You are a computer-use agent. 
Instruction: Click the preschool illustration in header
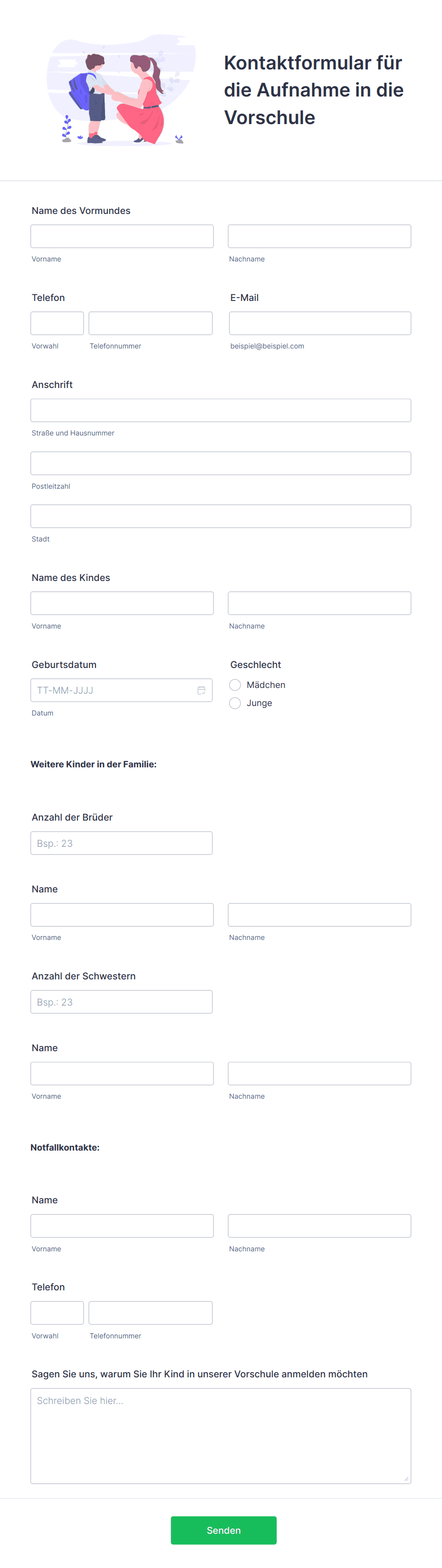[122, 89]
